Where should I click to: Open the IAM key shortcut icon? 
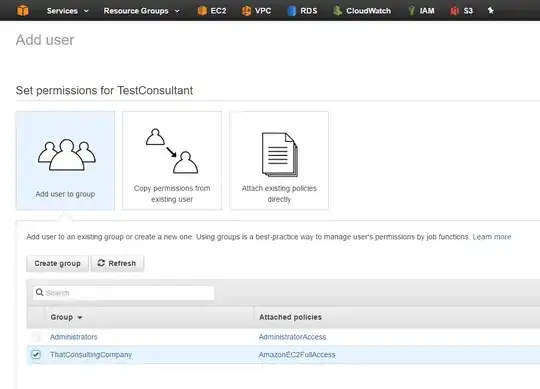(x=412, y=11)
